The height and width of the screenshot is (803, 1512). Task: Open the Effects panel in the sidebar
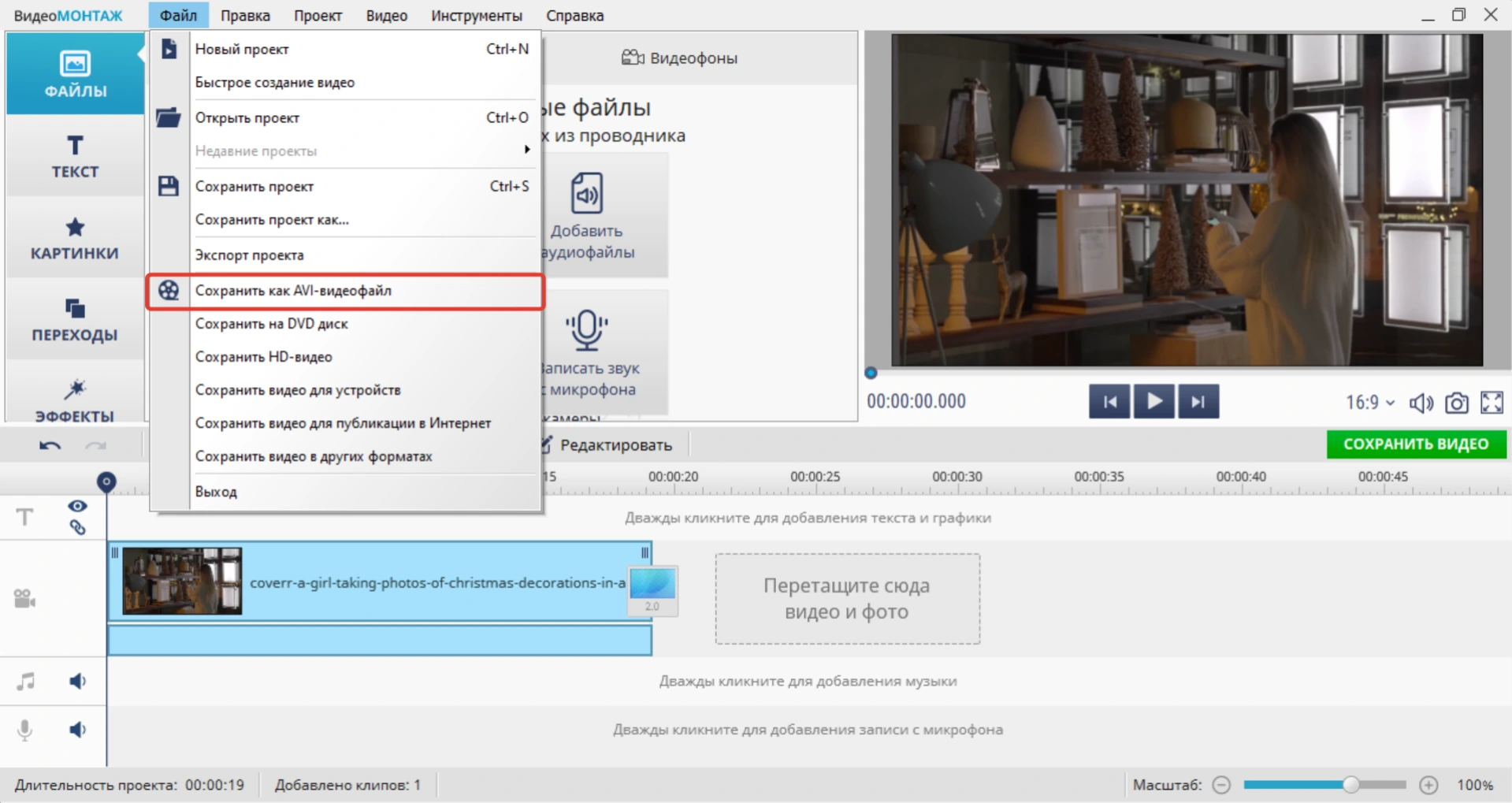[x=75, y=400]
